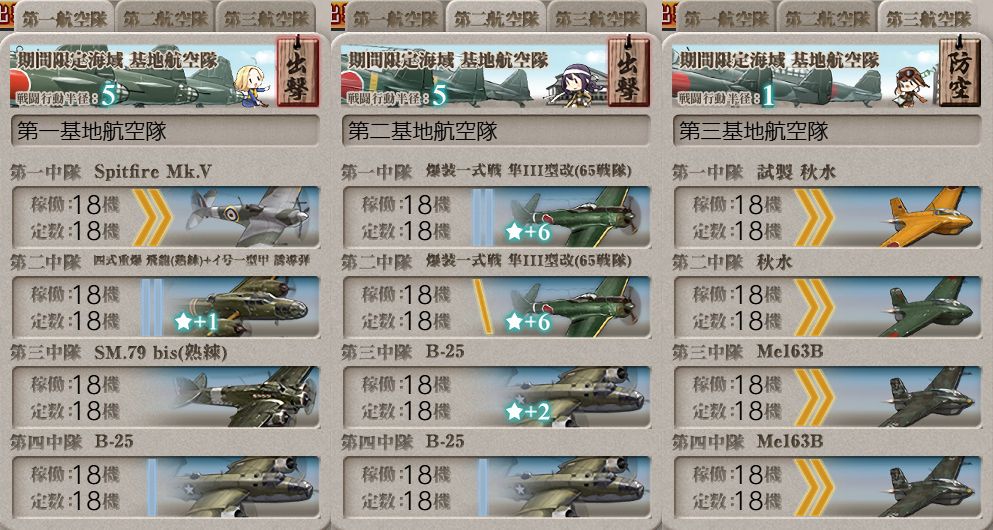Viewport: 993px width, 530px height.
Task: Open 第一航空隊 tab in middle panel
Action: [393, 18]
